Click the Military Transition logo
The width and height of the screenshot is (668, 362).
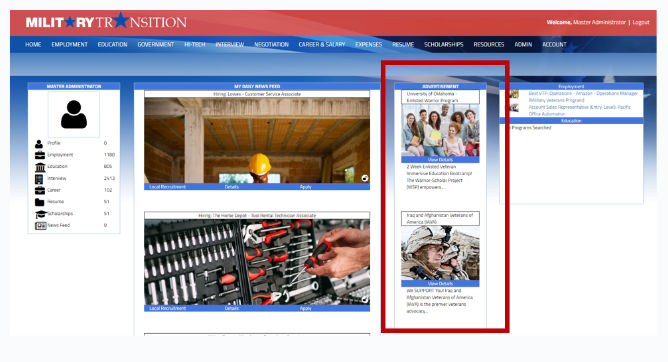106,21
